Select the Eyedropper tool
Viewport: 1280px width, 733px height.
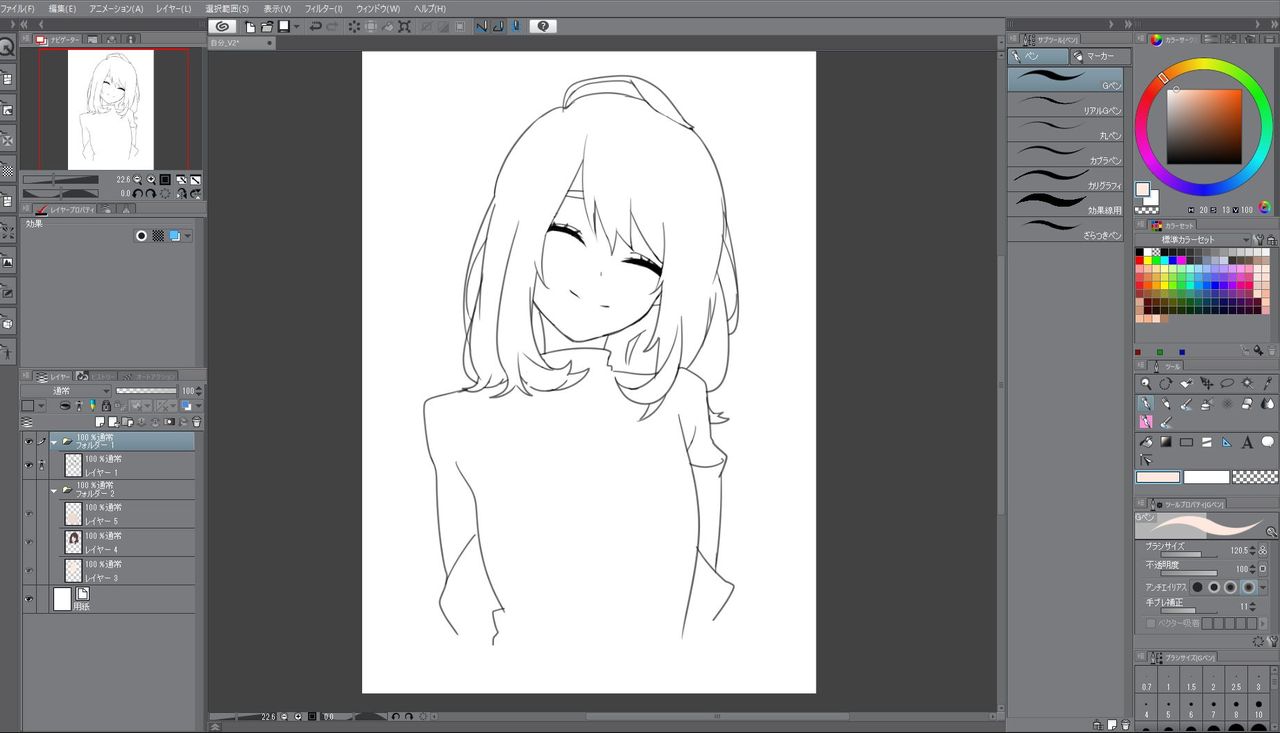pos(1268,383)
